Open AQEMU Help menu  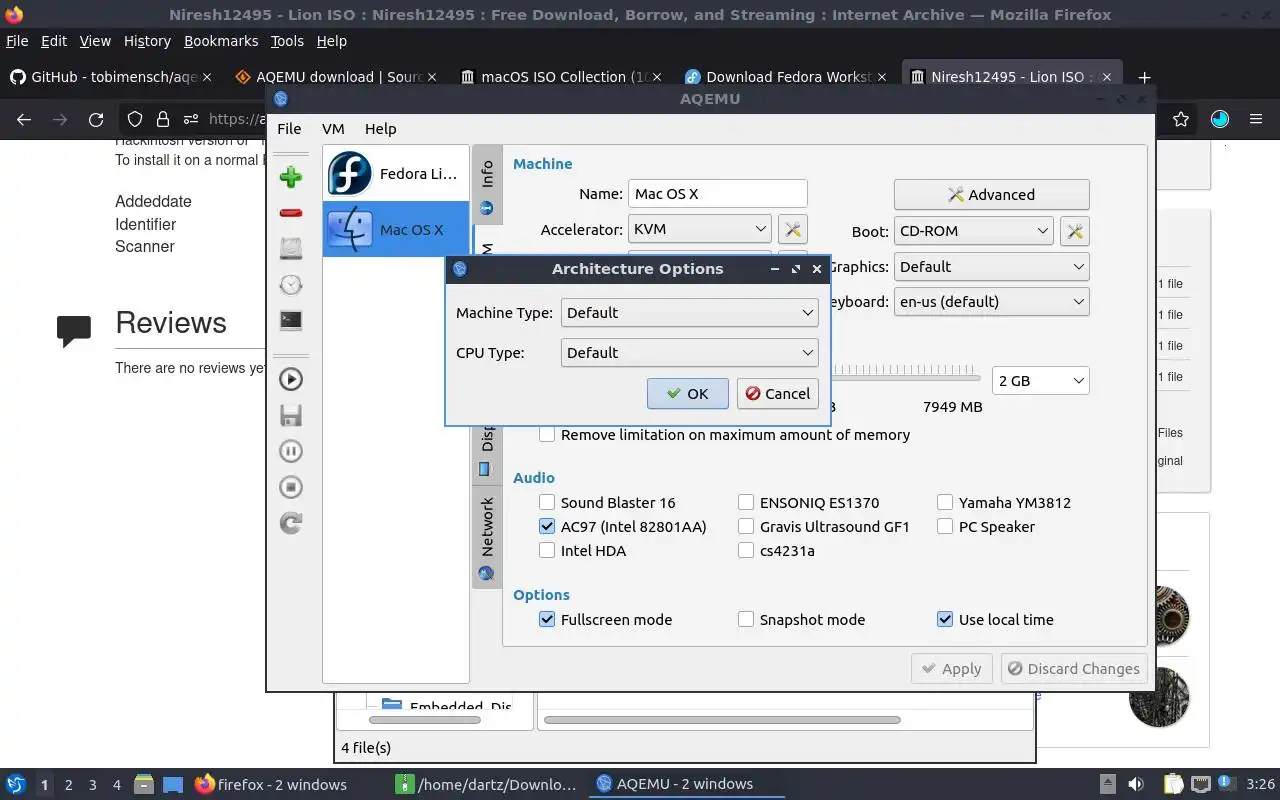pos(380,129)
